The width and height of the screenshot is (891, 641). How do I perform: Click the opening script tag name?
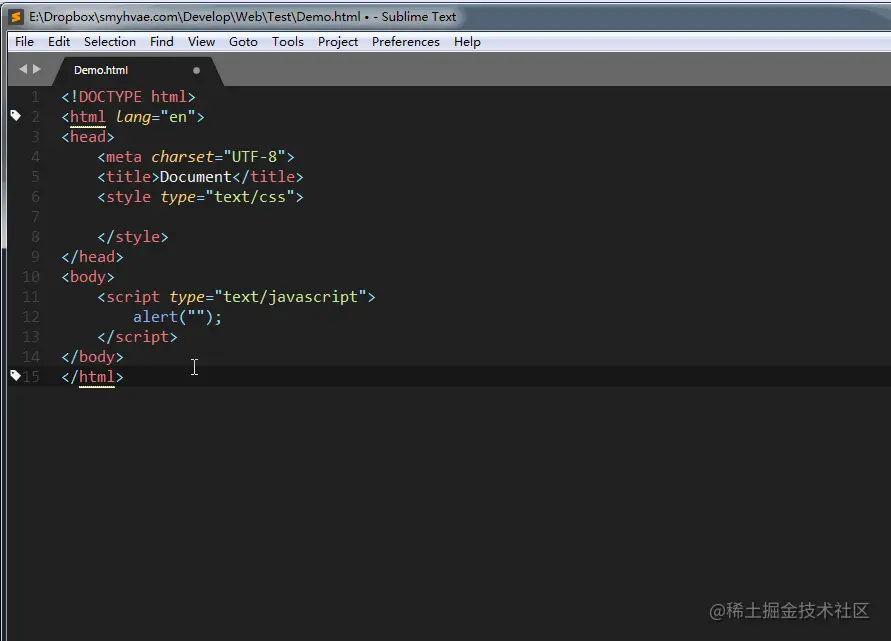[133, 297]
